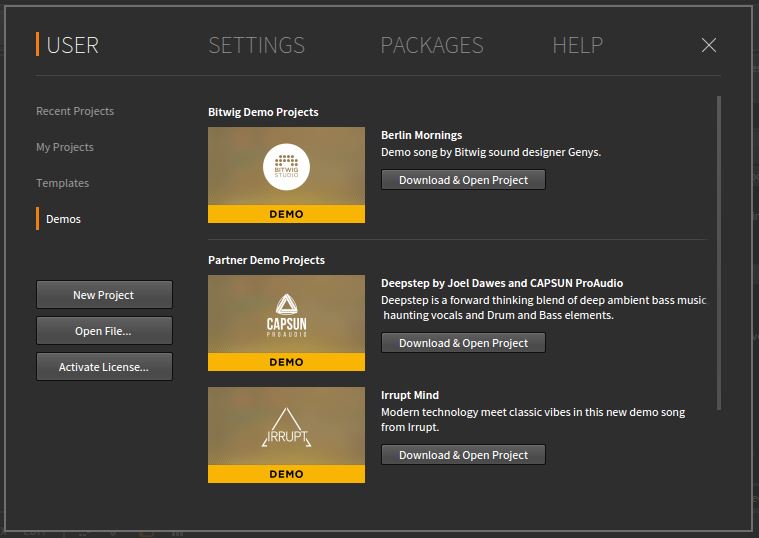
Task: Click the DEMO banner under Berlin Mornings
Action: click(x=287, y=214)
